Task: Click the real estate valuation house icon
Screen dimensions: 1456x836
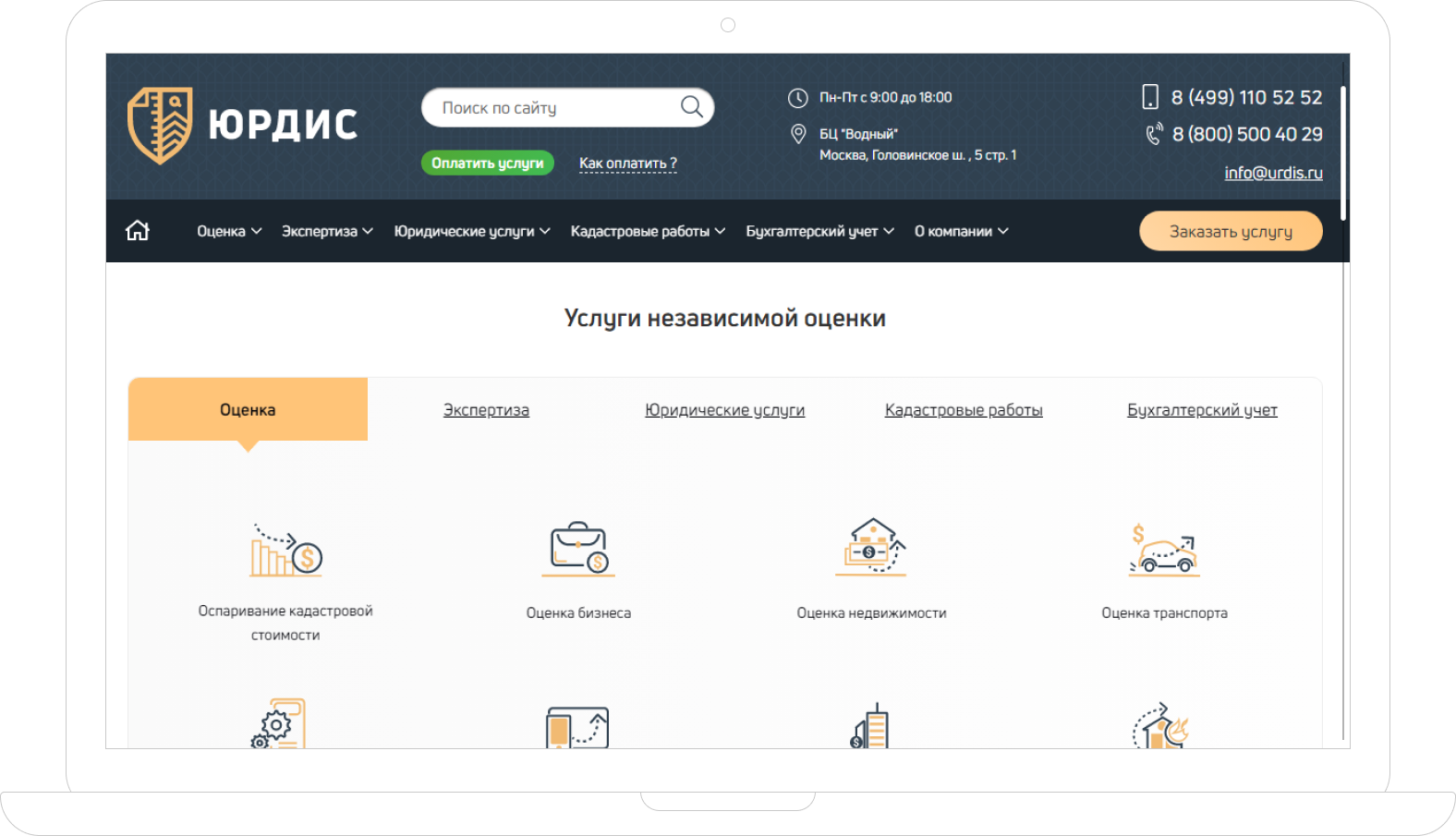Action: pyautogui.click(x=871, y=548)
